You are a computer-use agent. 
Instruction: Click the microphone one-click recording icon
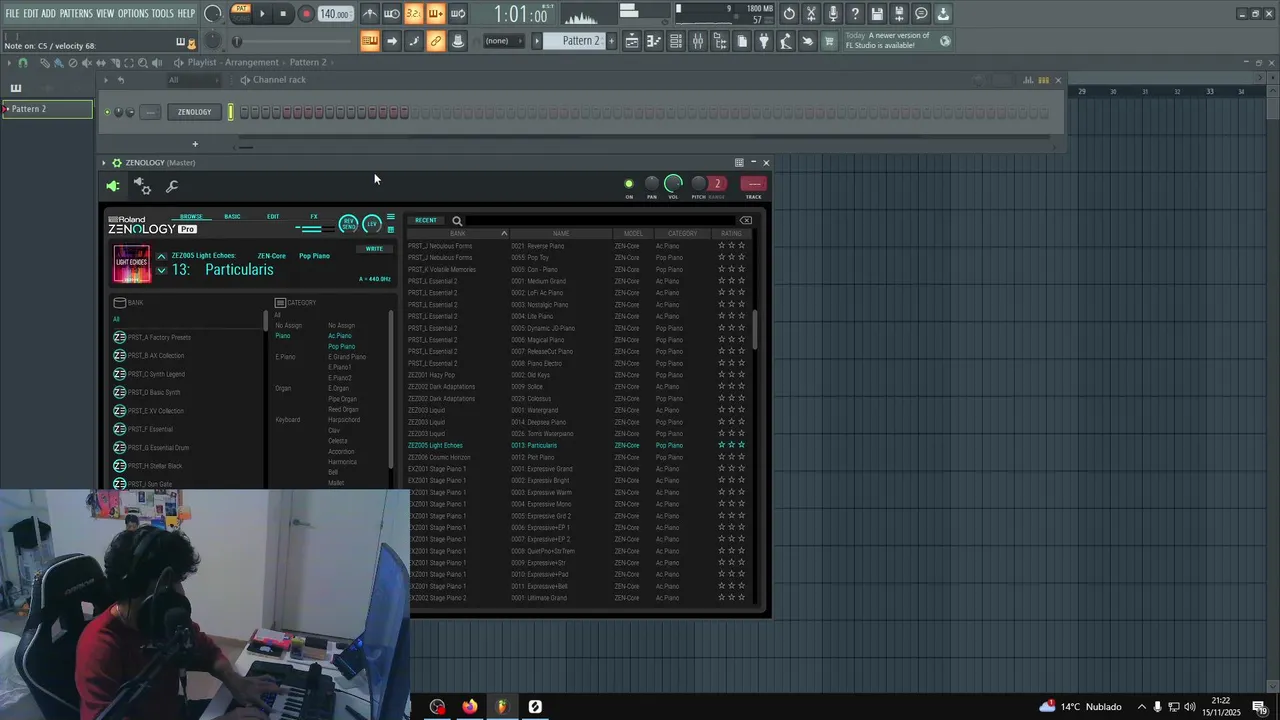833,14
